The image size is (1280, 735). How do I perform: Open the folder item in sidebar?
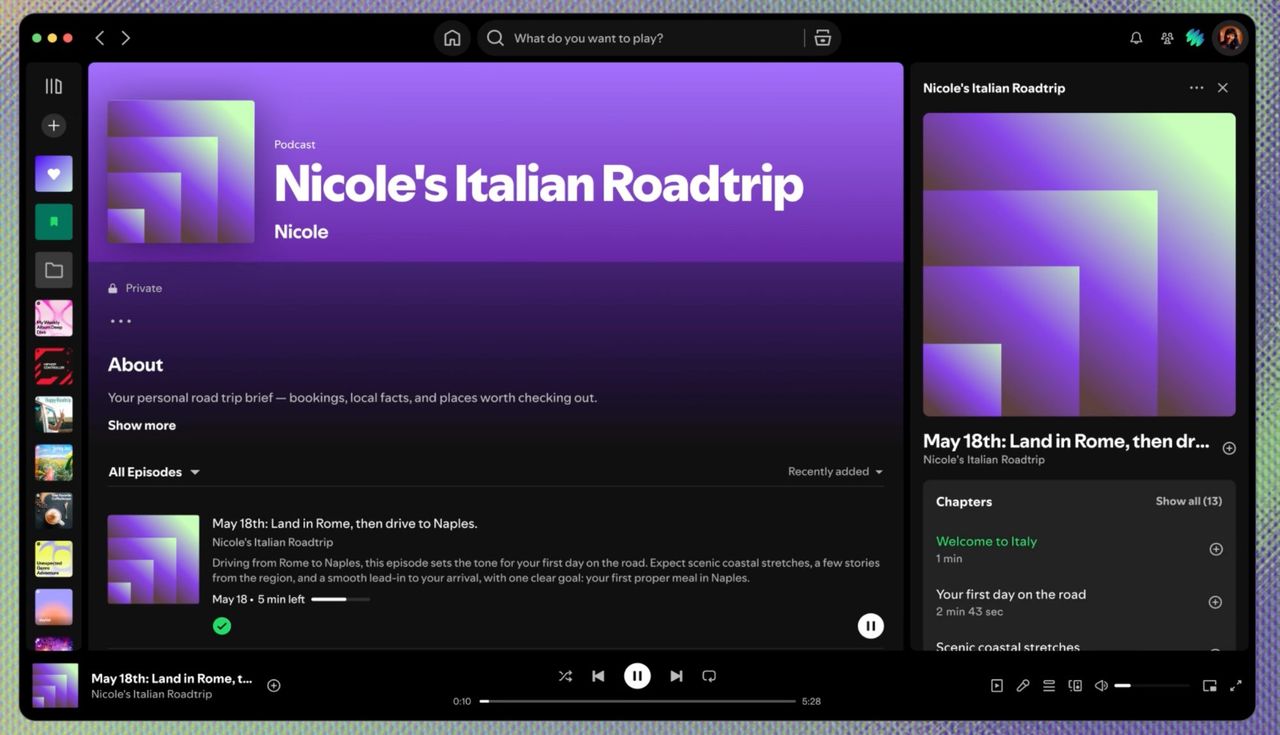coord(54,270)
